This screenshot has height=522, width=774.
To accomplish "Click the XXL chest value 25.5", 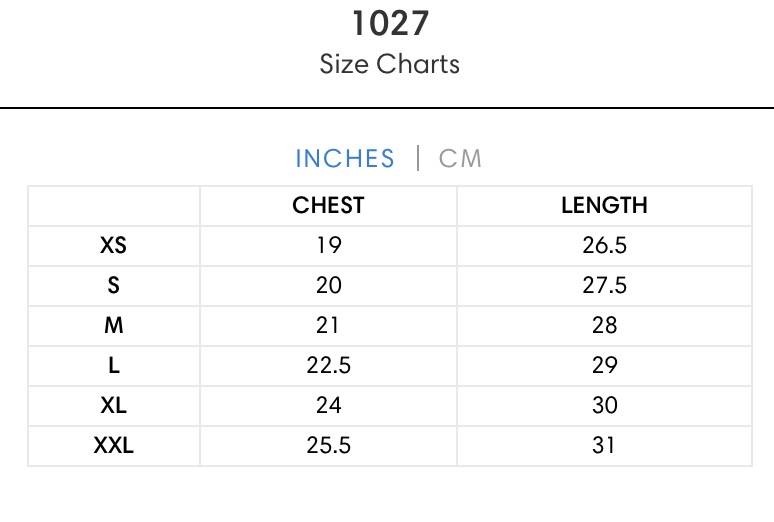I will pyautogui.click(x=329, y=445).
